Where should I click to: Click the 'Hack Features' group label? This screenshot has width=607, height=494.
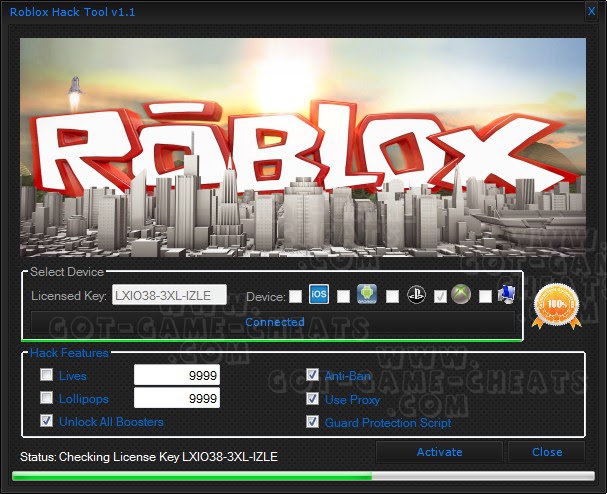tap(69, 353)
